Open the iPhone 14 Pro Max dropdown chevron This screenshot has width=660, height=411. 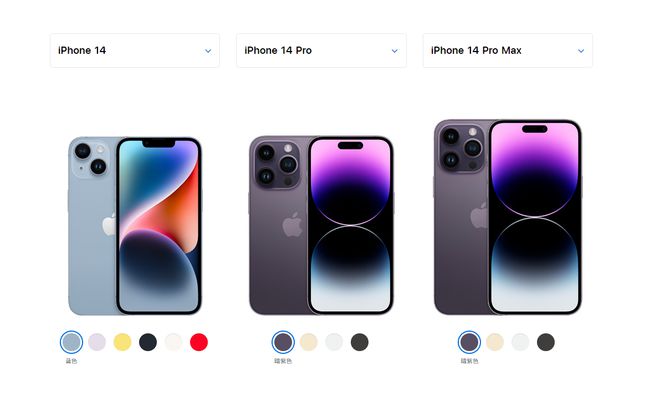coord(581,51)
